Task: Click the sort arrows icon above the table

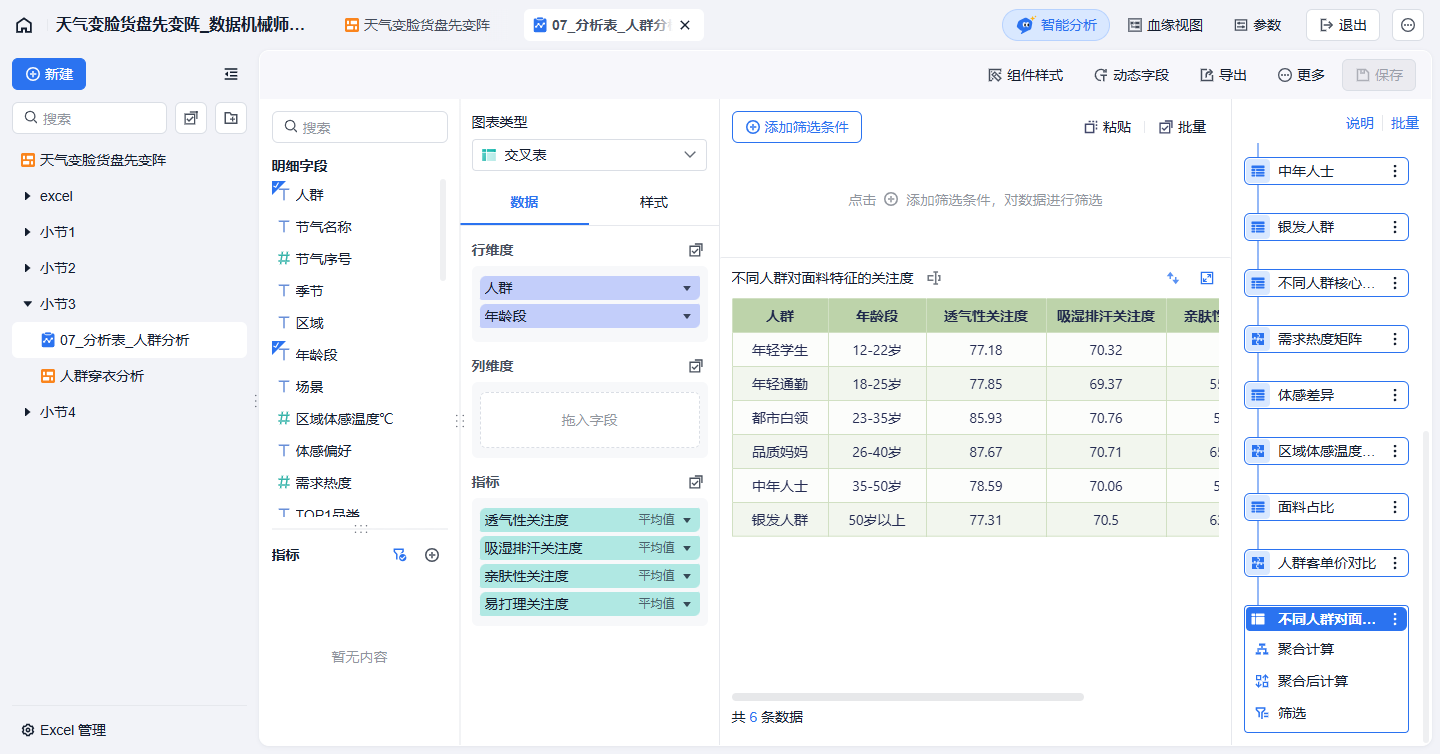Action: 1173,278
